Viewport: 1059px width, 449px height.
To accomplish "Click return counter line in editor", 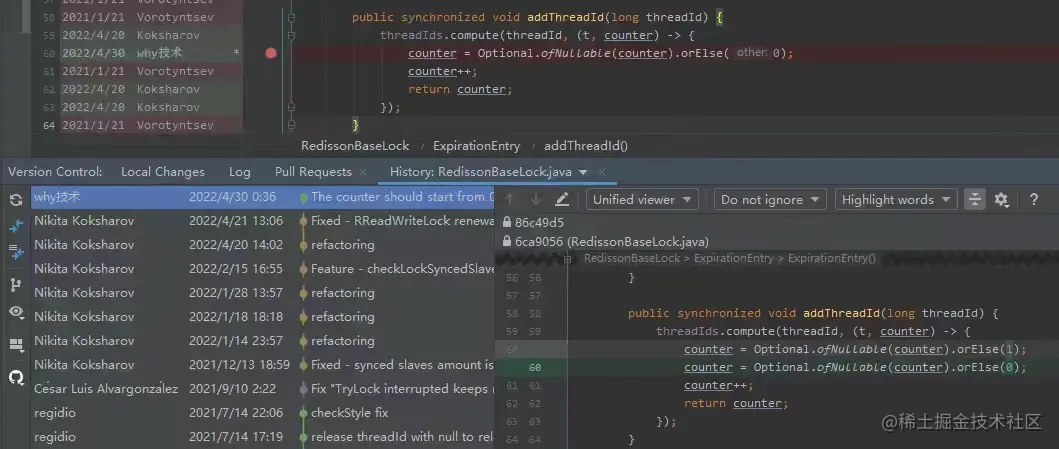I will click(460, 89).
